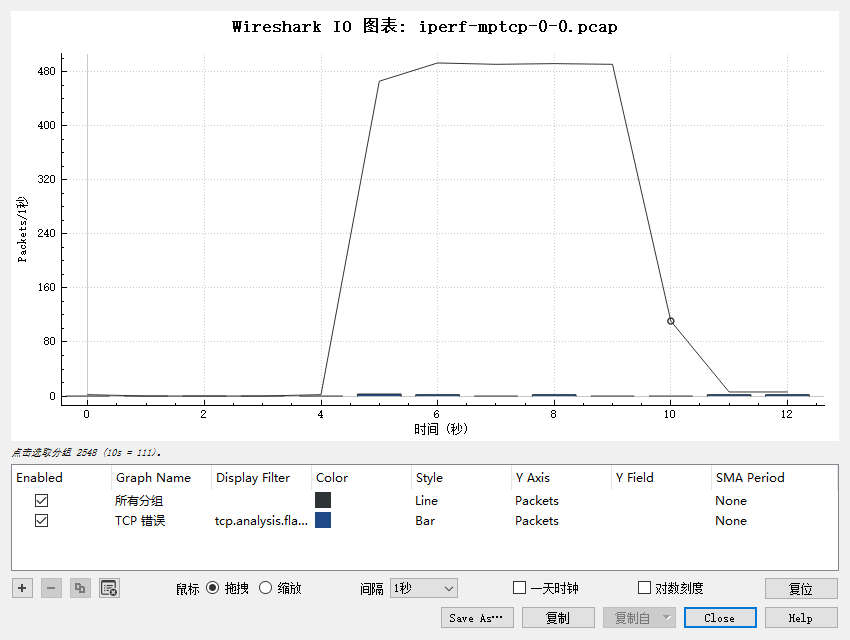The image size is (850, 640).
Task: Clear all graphs icon button
Action: (110, 588)
